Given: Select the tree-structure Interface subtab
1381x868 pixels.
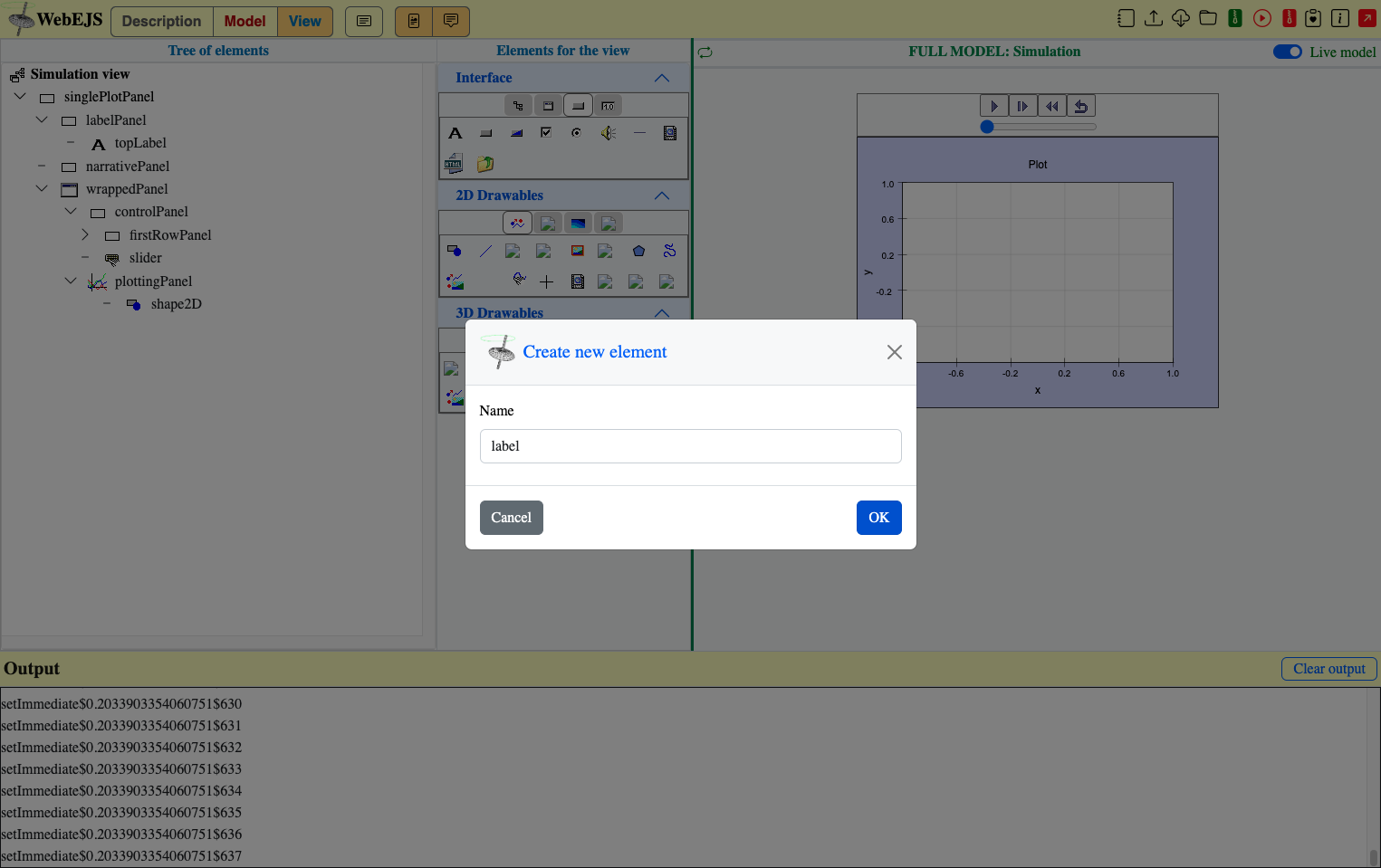Looking at the screenshot, I should (x=518, y=106).
